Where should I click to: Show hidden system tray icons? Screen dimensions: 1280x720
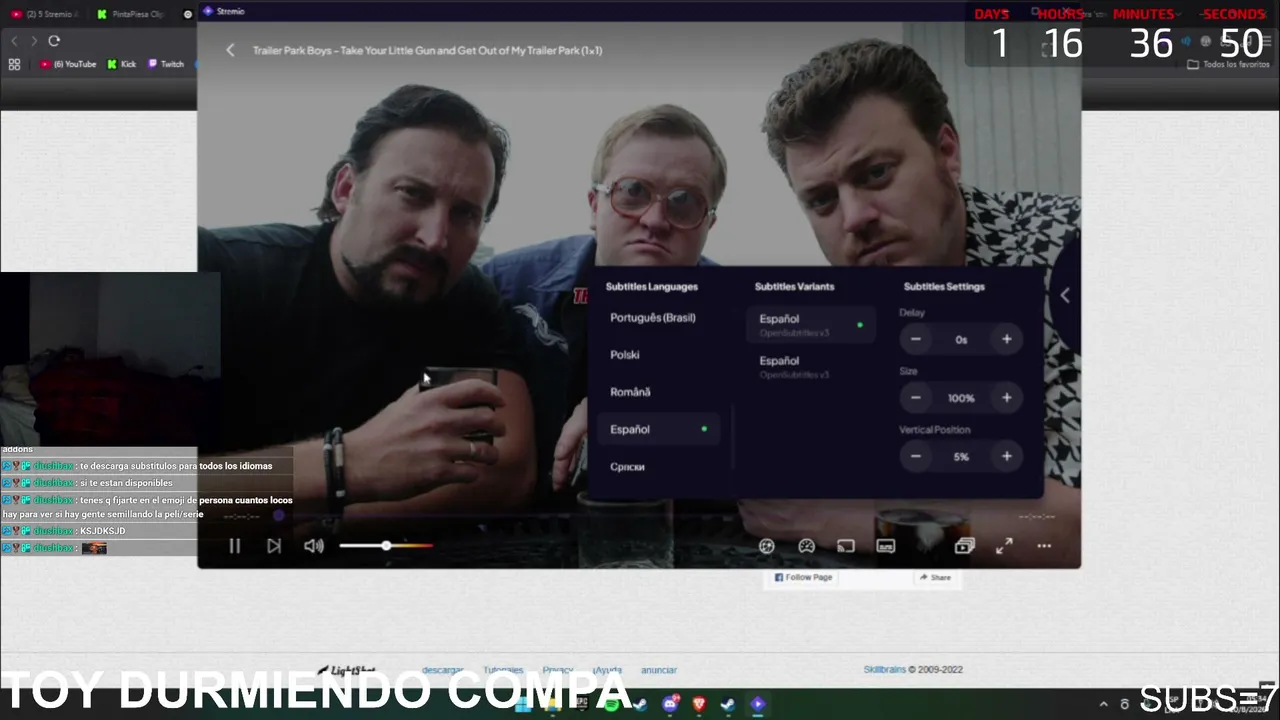pos(1103,704)
